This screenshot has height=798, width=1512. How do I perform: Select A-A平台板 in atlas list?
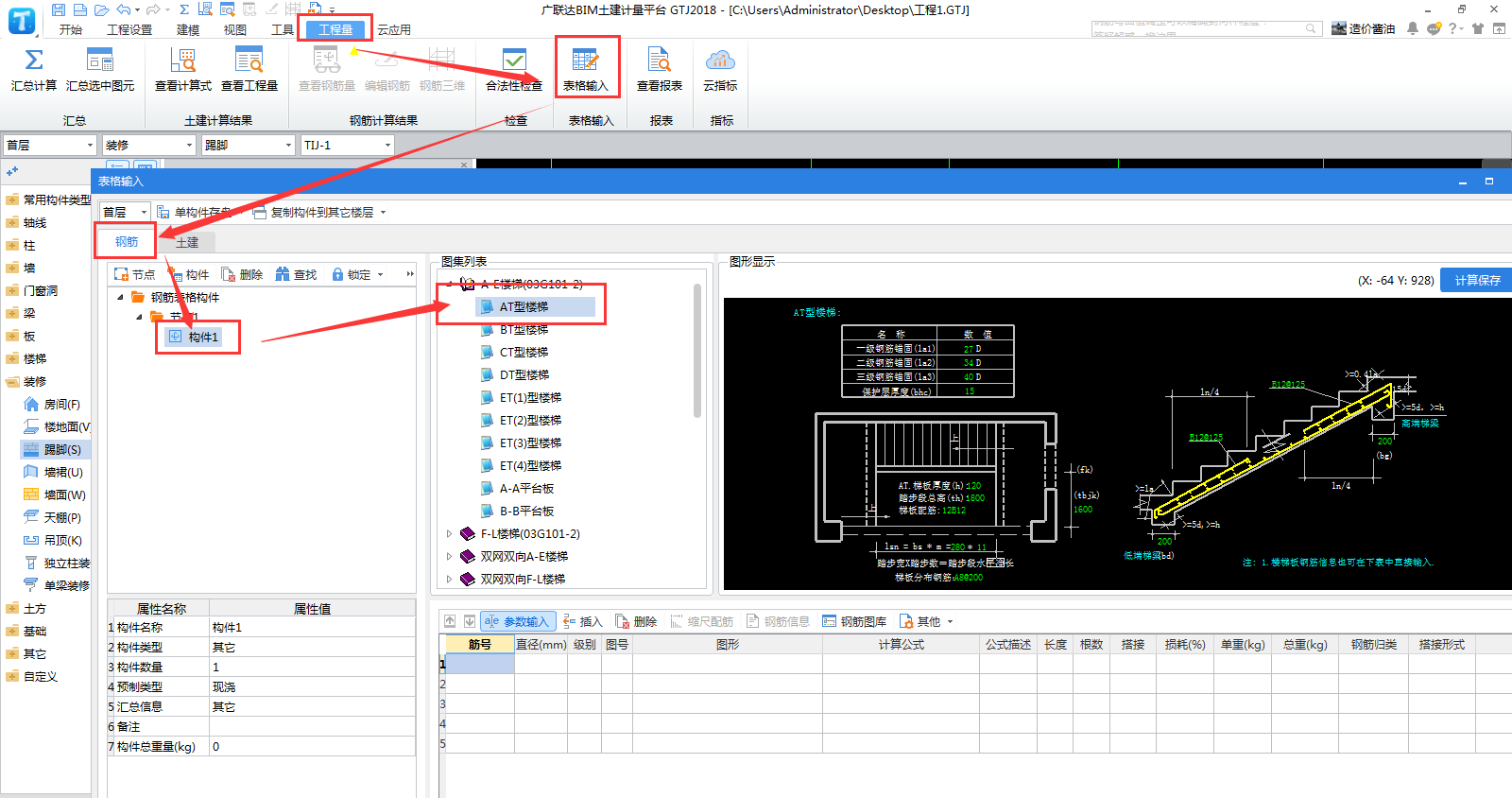click(526, 488)
